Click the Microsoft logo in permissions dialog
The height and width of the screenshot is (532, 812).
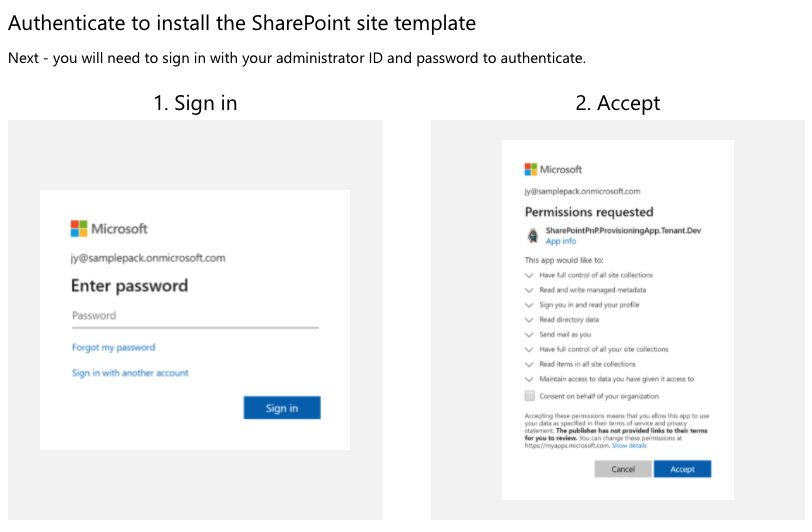[530, 169]
